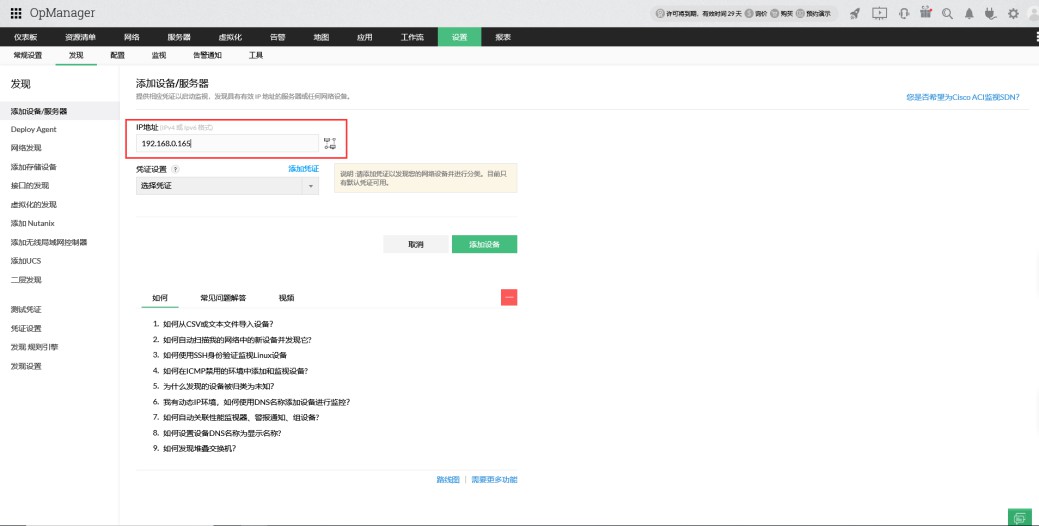Click the help icon next to 凭证设置
Viewport: 1039px width, 526px height.
176,170
